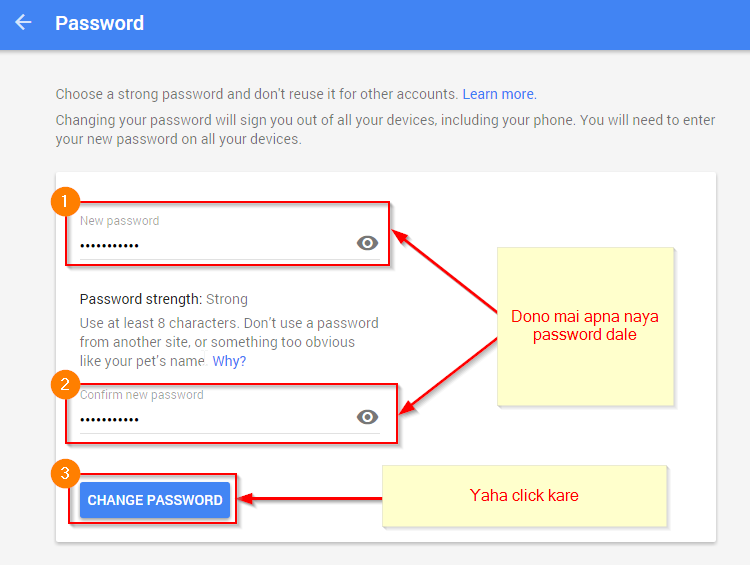Open the Learn more link
The width and height of the screenshot is (750, 565).
499,94
